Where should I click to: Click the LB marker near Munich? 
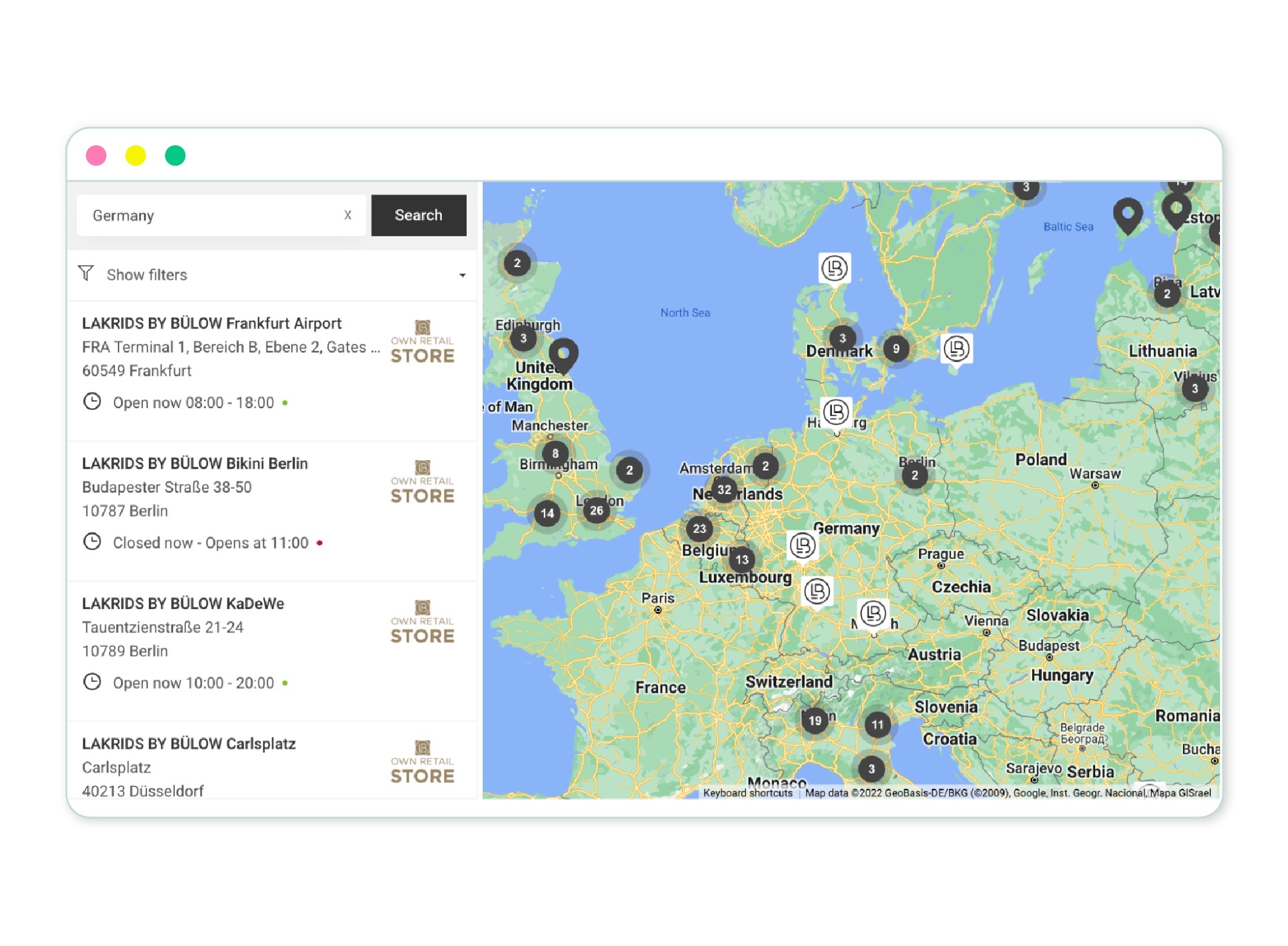pos(873,612)
